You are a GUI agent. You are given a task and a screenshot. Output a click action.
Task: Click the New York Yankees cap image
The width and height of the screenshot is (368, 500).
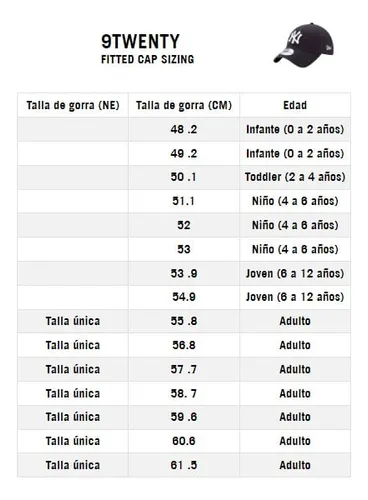(x=304, y=45)
